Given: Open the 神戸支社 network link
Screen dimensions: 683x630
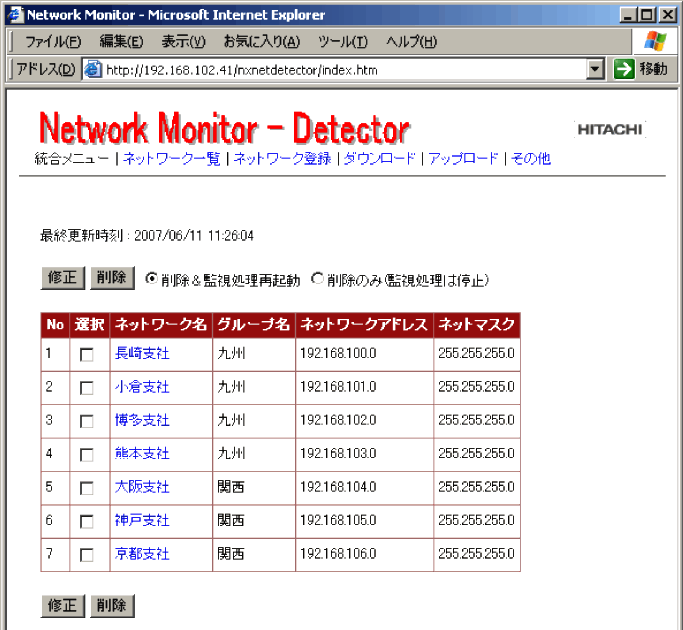Looking at the screenshot, I should (x=142, y=520).
